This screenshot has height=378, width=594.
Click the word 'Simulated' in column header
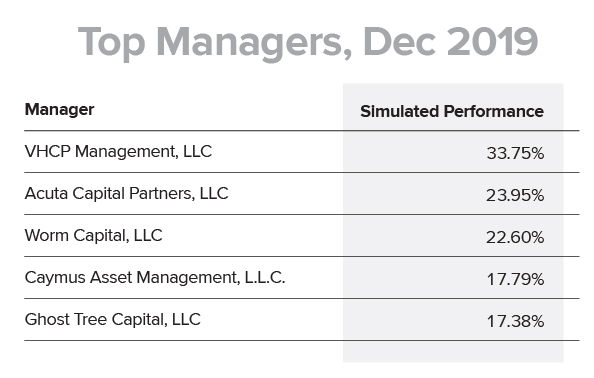399,111
